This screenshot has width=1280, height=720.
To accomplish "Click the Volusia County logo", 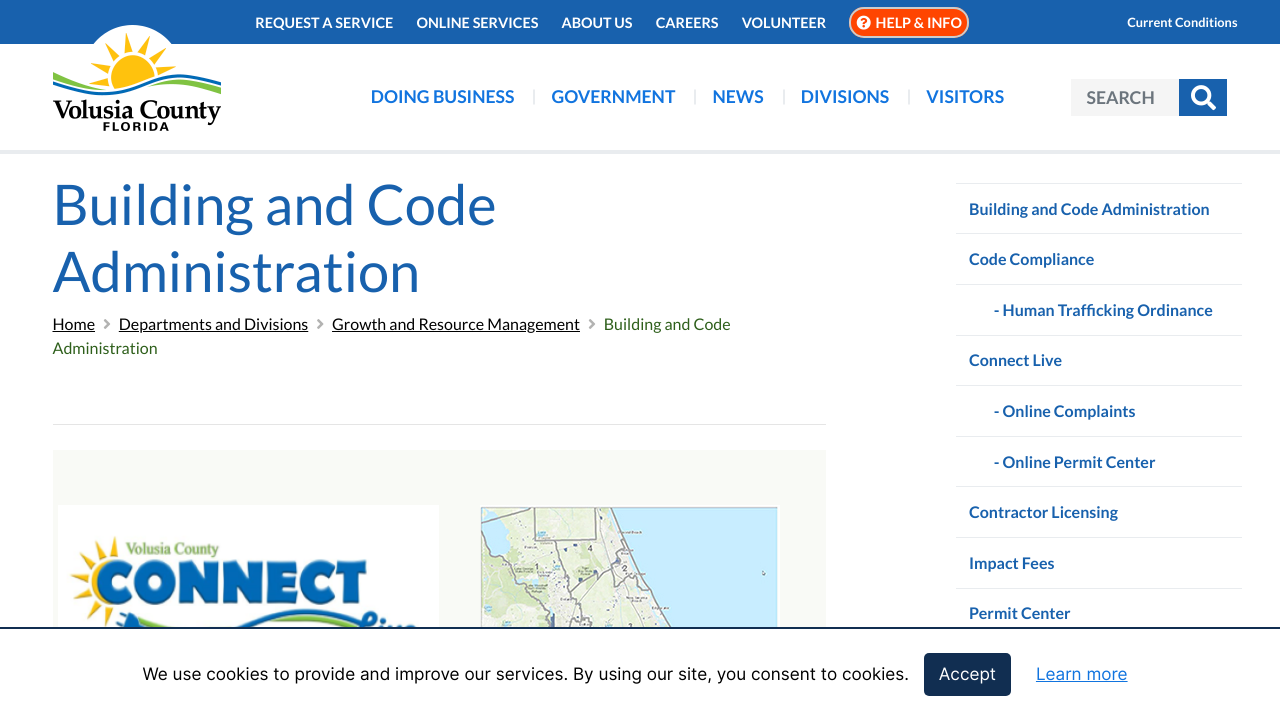I will click(x=137, y=82).
